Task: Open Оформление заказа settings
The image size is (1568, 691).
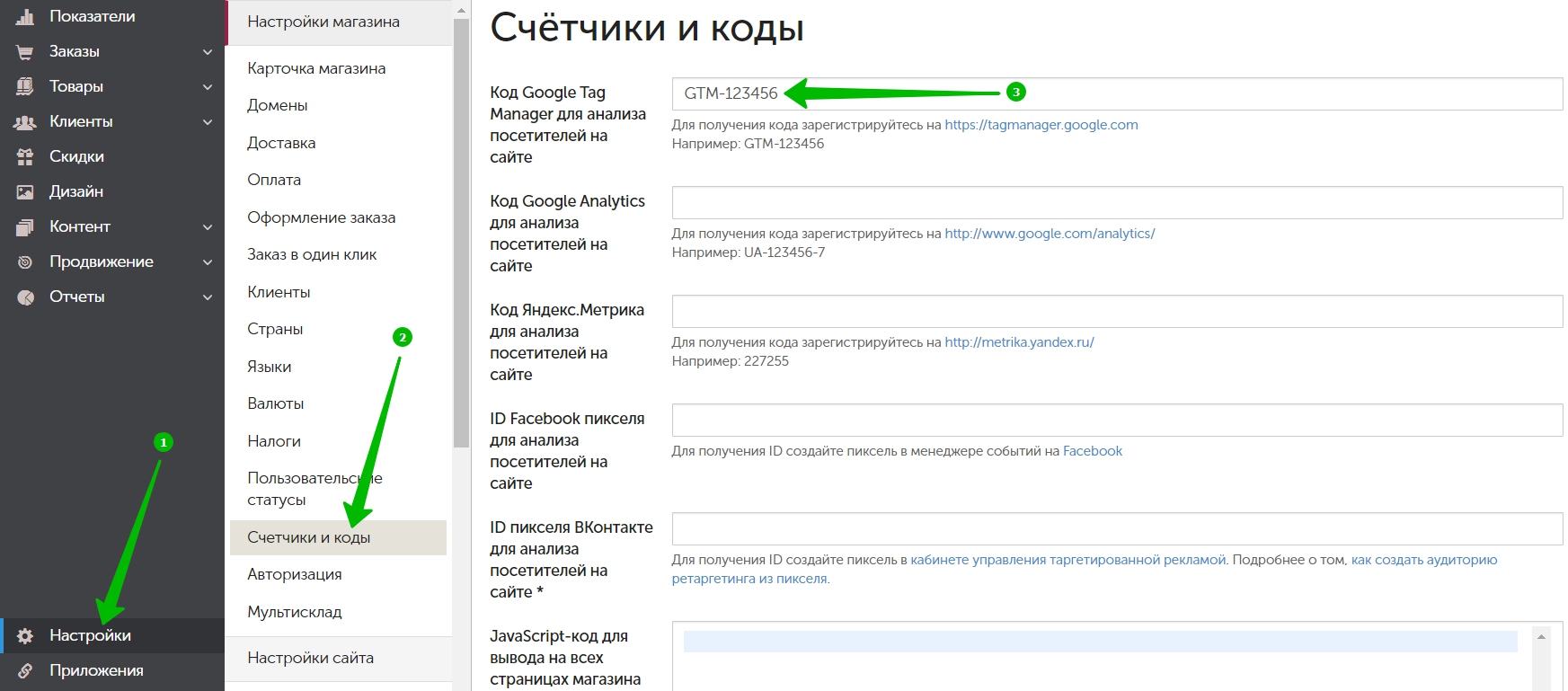Action: 322,217
